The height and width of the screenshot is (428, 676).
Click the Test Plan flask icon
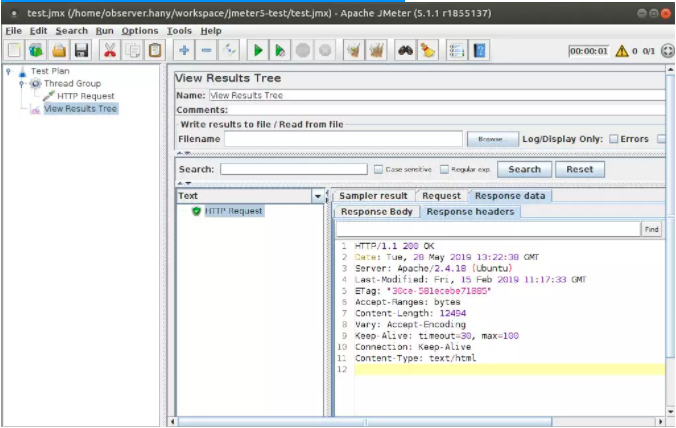coord(22,72)
